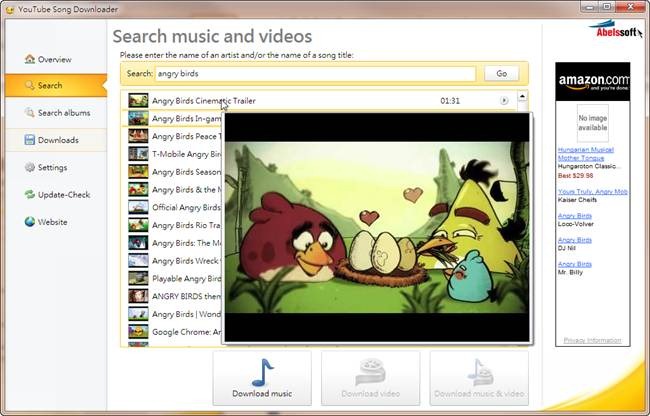650x416 pixels.
Task: Click the Update-Check refresh icon
Action: [x=30, y=195]
